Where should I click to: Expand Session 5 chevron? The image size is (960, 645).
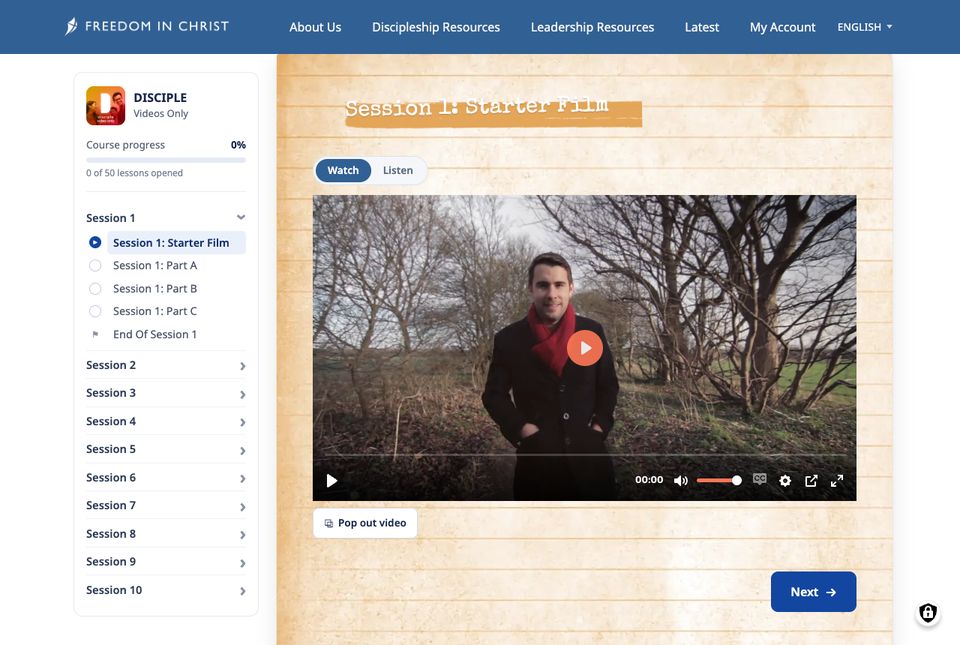[242, 450]
